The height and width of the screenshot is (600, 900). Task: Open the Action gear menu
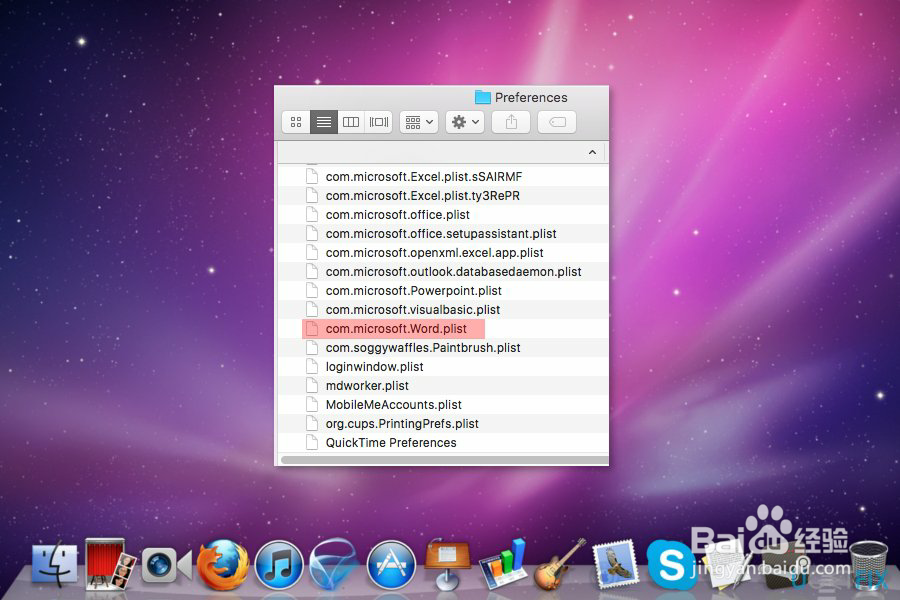click(x=465, y=122)
